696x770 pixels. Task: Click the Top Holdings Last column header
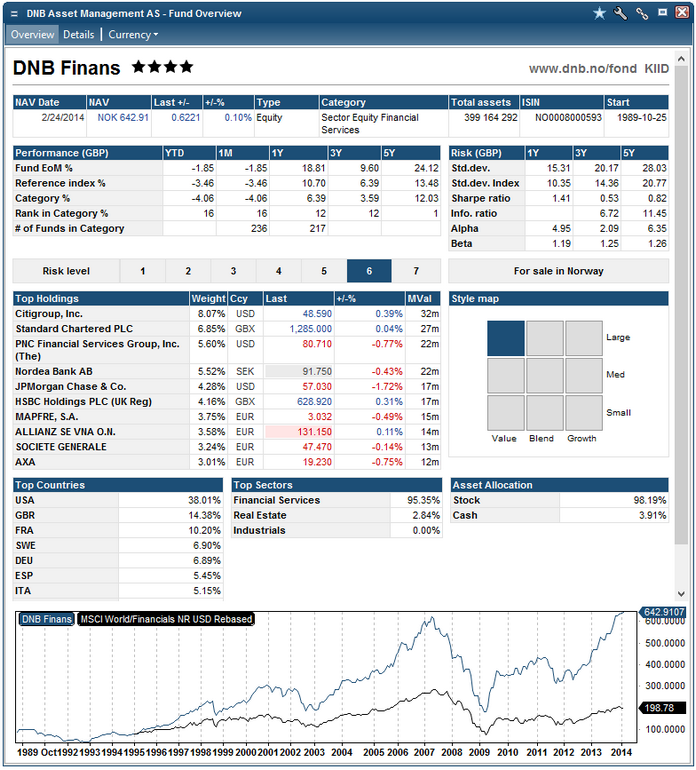(x=299, y=299)
